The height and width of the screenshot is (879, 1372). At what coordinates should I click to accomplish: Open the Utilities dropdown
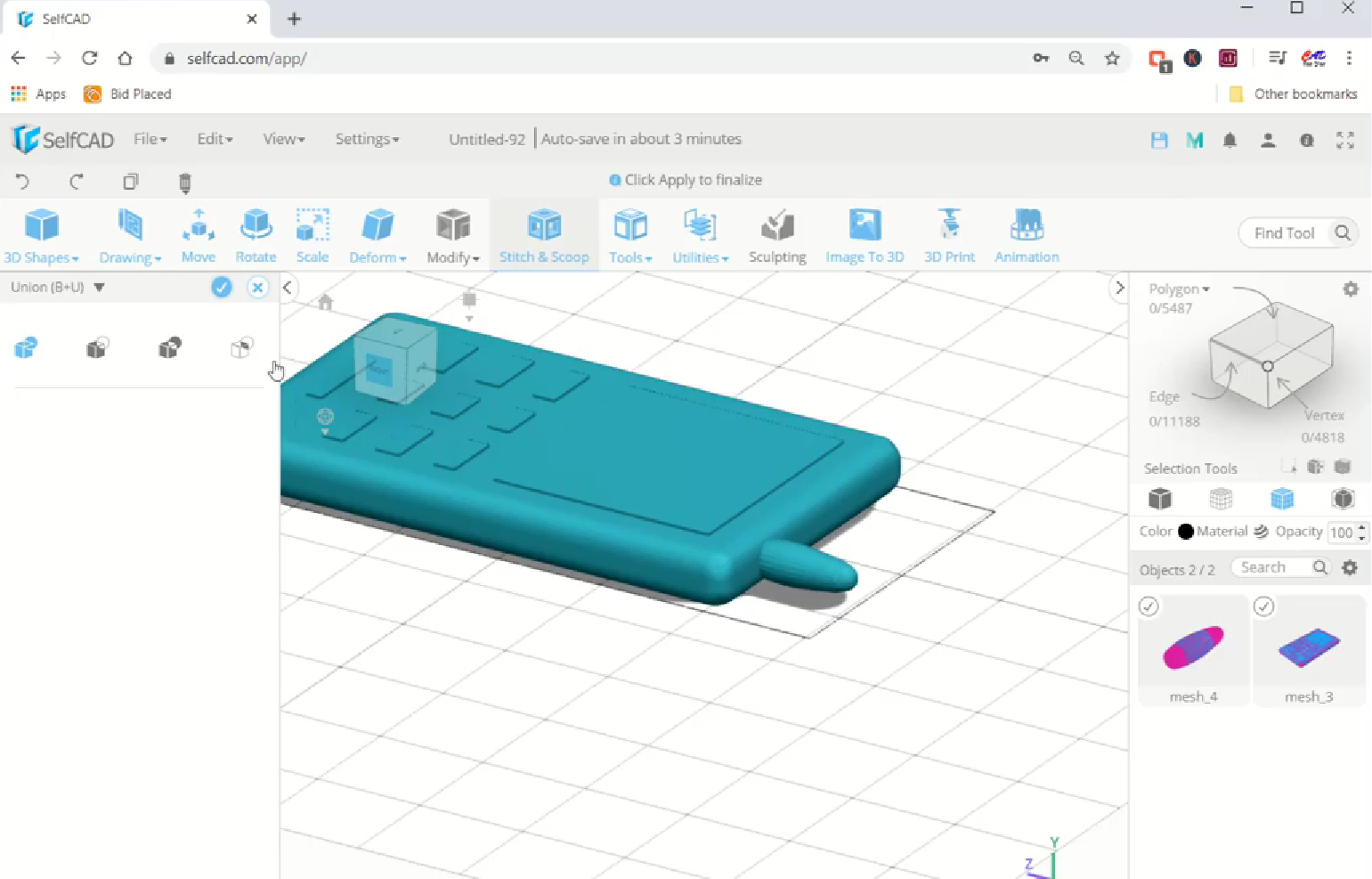pyautogui.click(x=701, y=236)
